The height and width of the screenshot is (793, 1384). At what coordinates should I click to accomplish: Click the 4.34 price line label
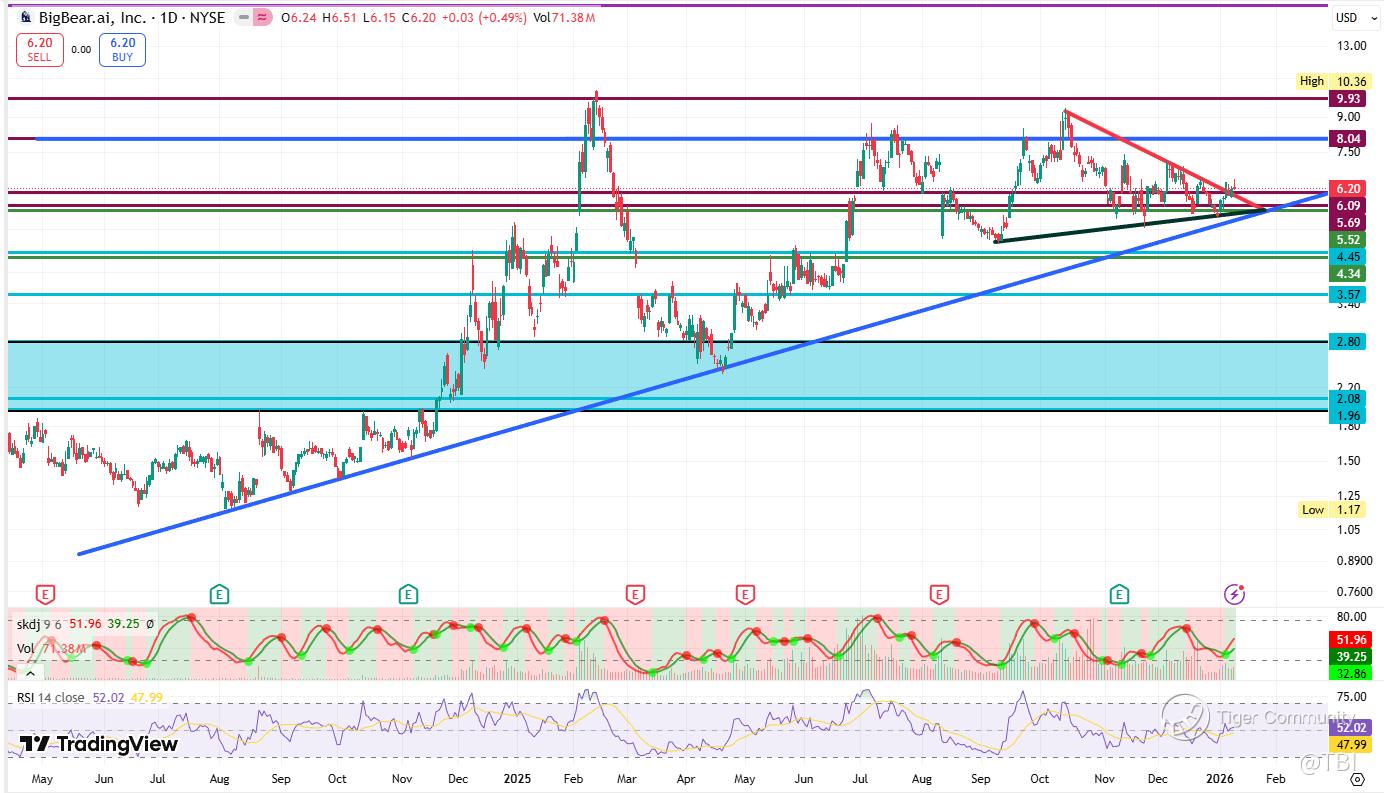click(1348, 274)
